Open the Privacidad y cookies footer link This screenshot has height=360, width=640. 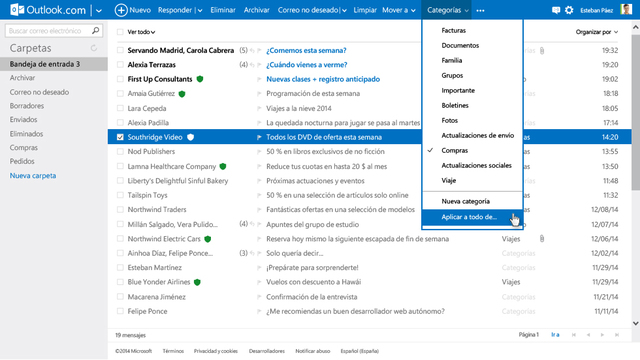(x=216, y=351)
